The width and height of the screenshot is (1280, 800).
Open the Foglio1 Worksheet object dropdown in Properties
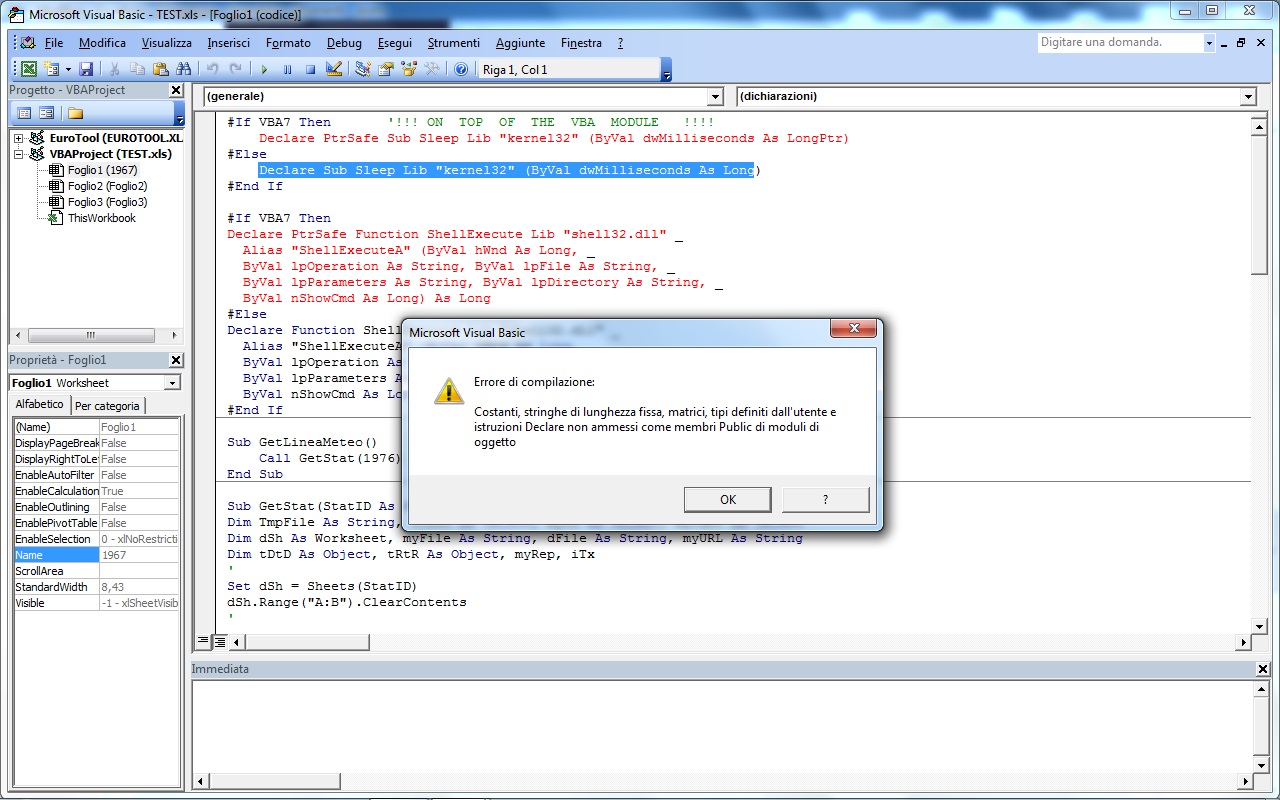[x=172, y=383]
